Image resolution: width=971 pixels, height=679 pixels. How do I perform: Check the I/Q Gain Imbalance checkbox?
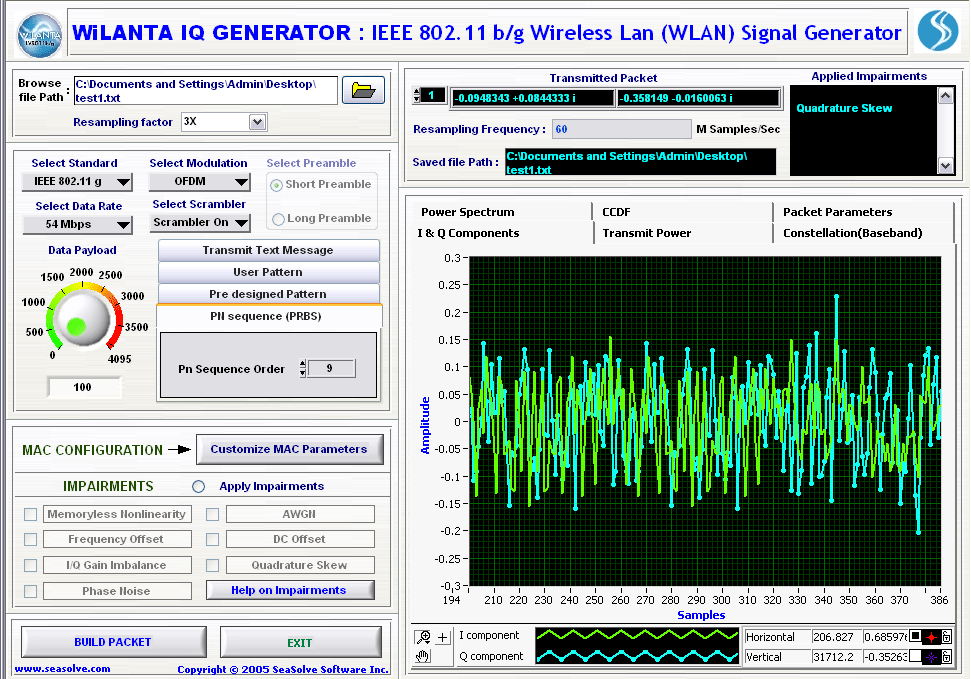coord(30,565)
